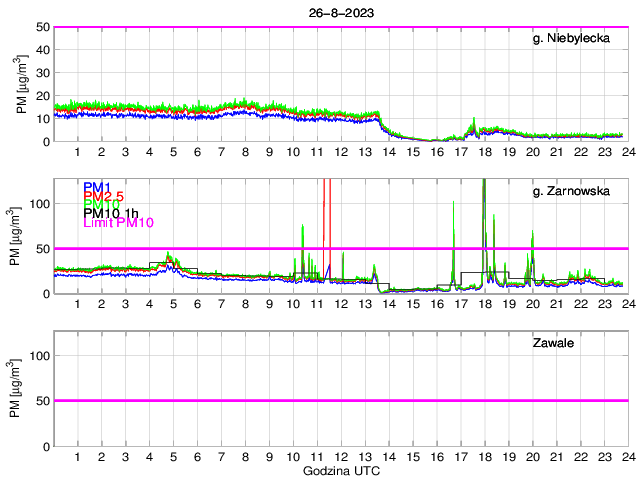Click the 40 tick on Niebylecka plot's Y-axis
Screen dimensions: 640x480
point(42,50)
